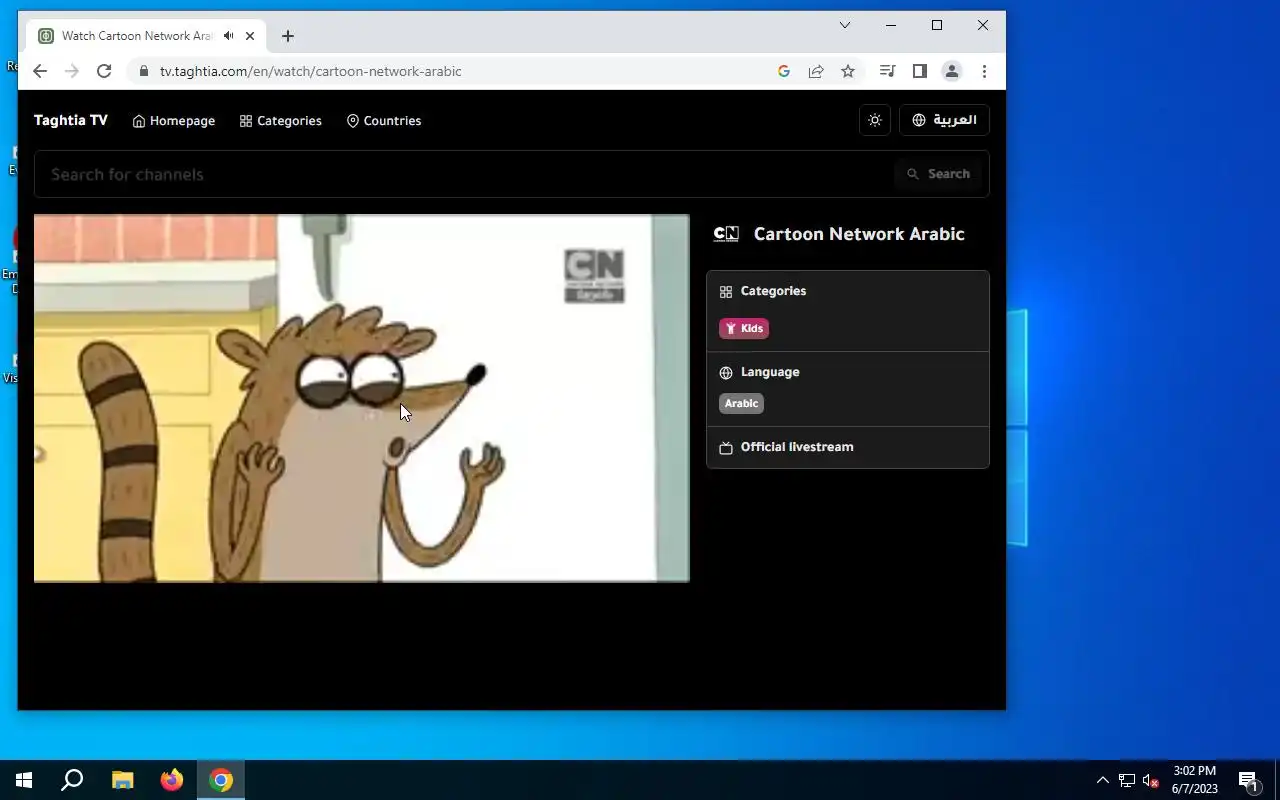Open volume tray icon
Screen dimensions: 1280x800
[1151, 780]
